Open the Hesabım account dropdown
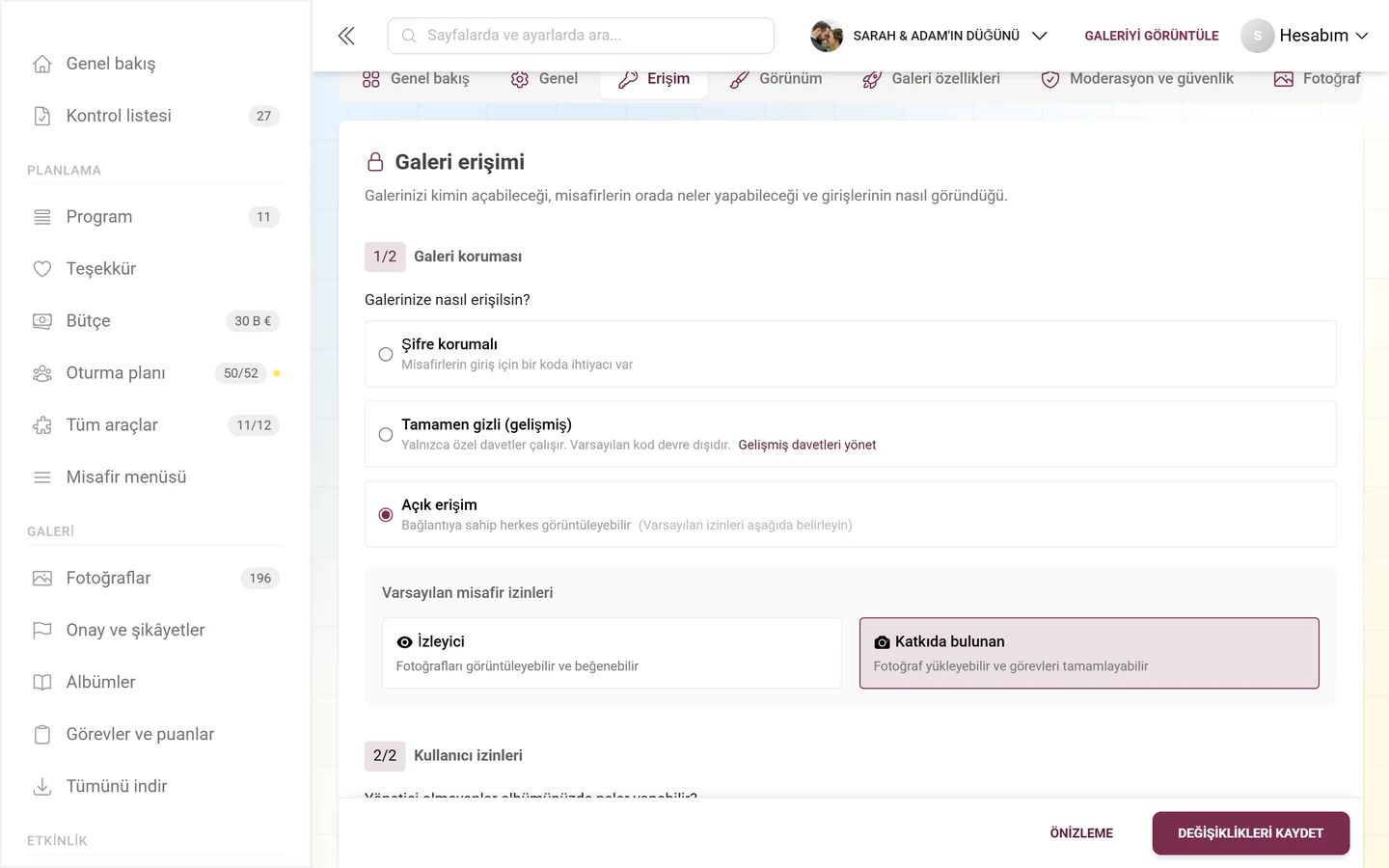Image resolution: width=1389 pixels, height=868 pixels. (1305, 36)
